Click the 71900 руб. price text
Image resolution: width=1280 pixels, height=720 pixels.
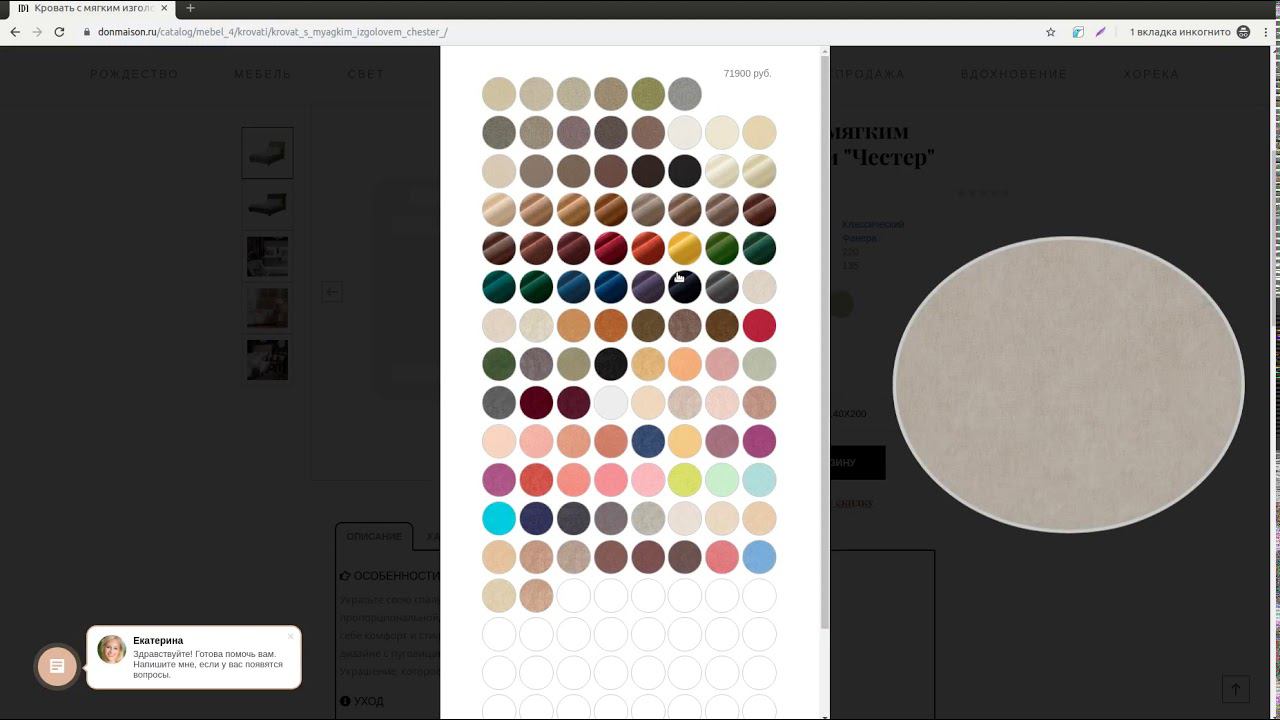click(x=747, y=74)
